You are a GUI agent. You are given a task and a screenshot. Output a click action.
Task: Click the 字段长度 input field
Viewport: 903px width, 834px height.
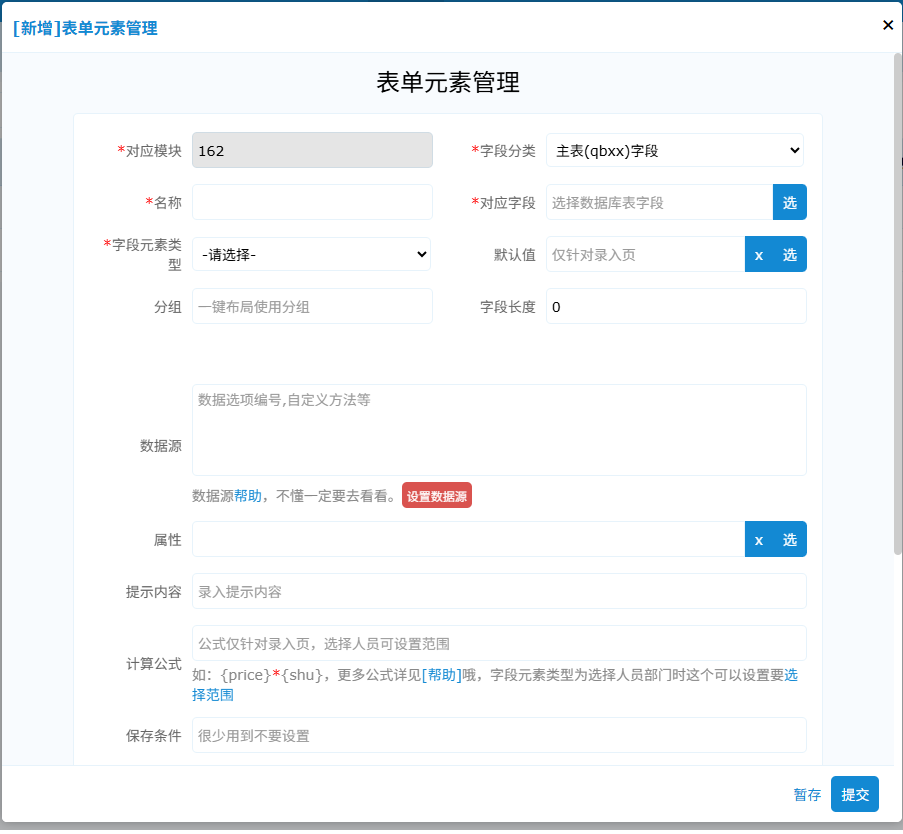675,307
